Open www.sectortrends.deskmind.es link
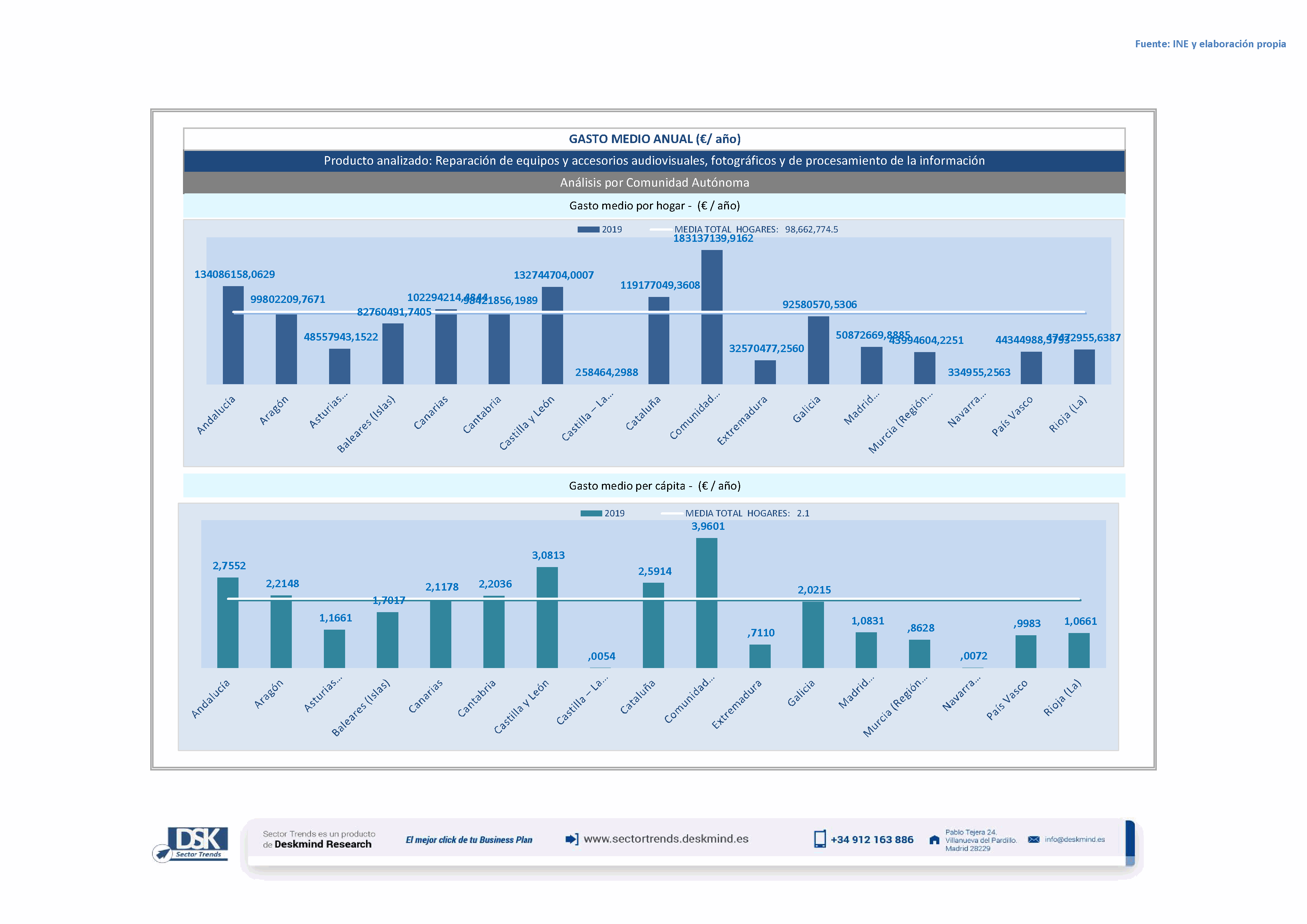This screenshot has width=1307, height=924. [x=666, y=839]
